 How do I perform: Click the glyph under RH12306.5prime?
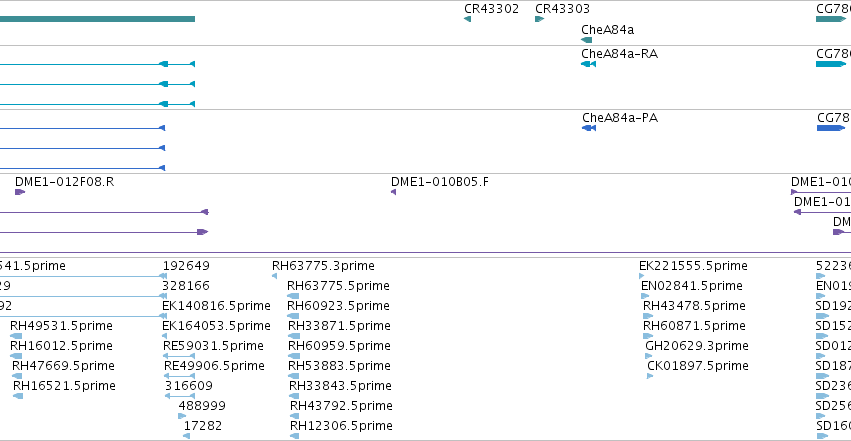pos(295,436)
